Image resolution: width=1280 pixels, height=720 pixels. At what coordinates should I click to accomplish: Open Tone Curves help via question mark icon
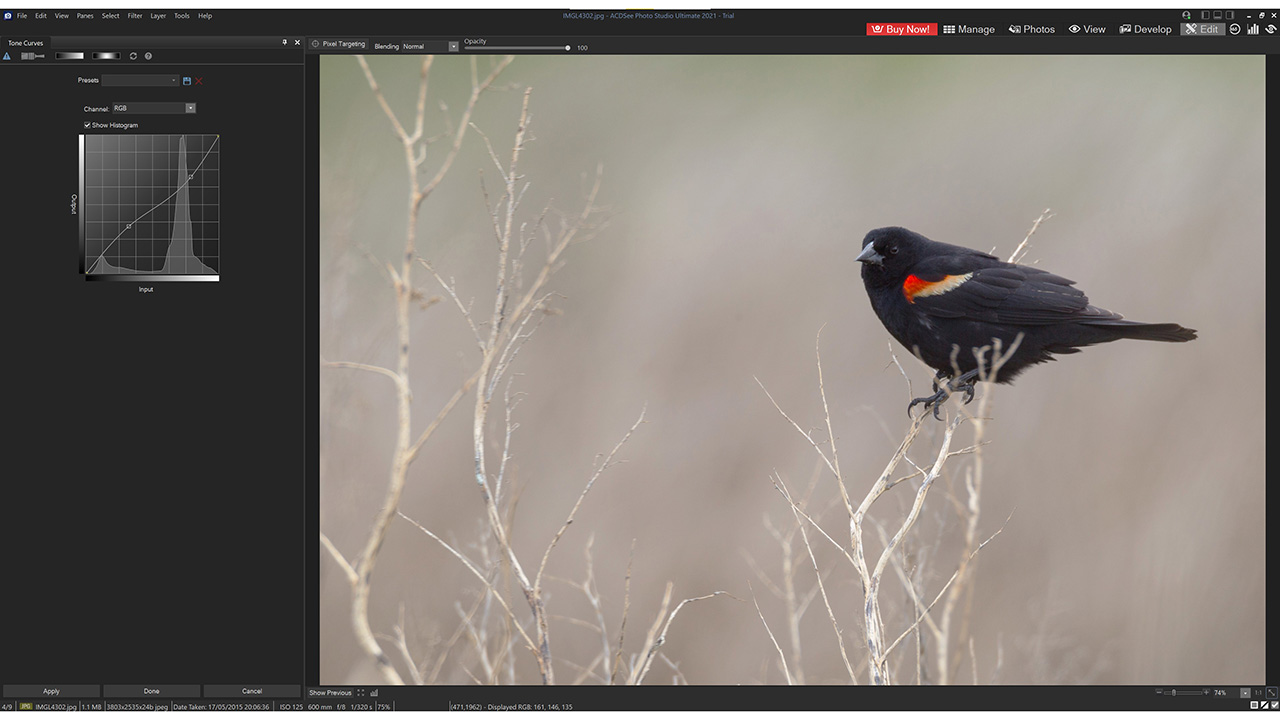148,56
